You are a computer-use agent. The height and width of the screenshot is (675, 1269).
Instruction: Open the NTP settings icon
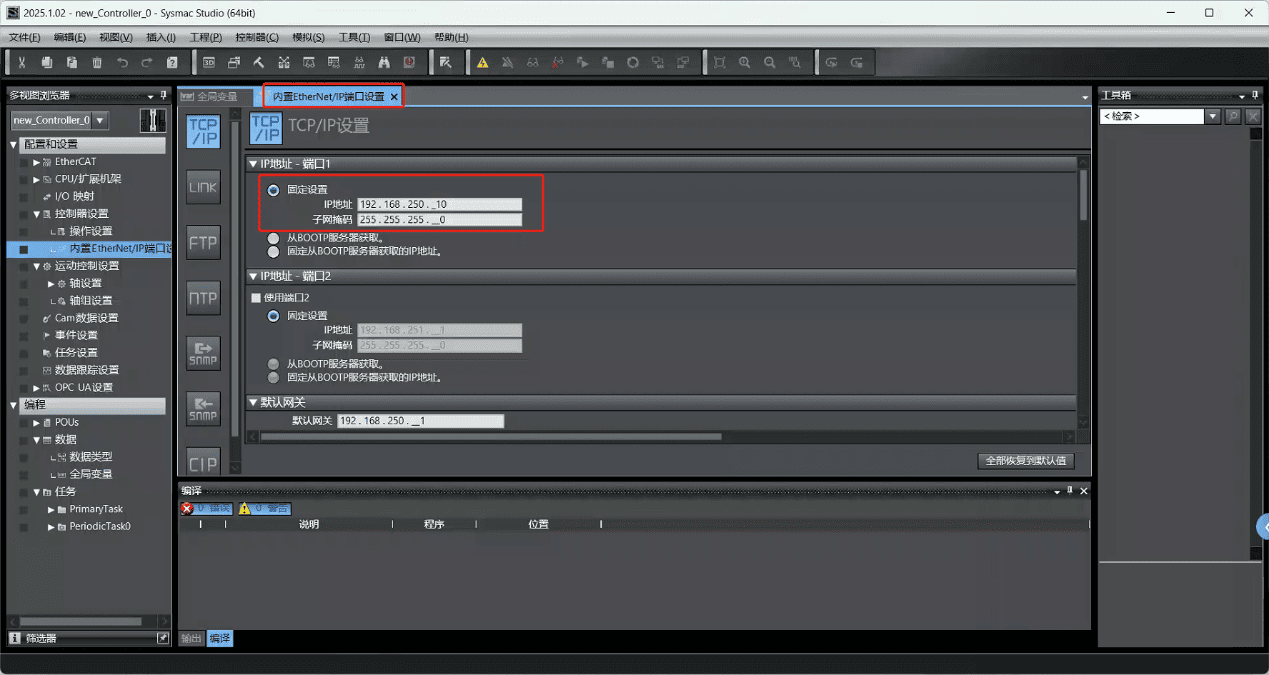(x=202, y=297)
